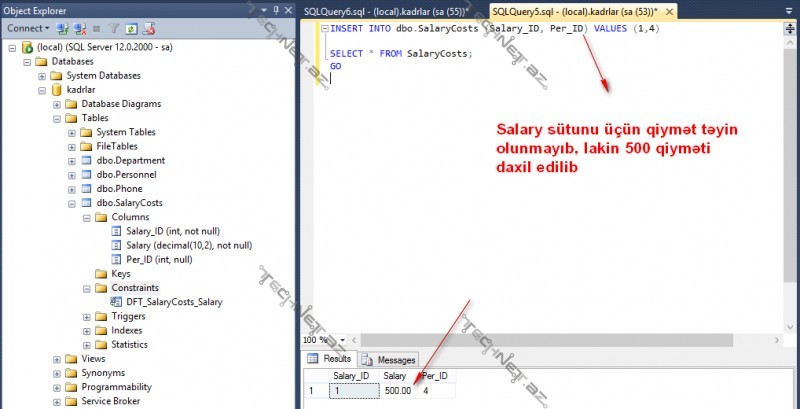The height and width of the screenshot is (409, 800).
Task: Click the Salary decimal column icon
Action: tap(116, 245)
